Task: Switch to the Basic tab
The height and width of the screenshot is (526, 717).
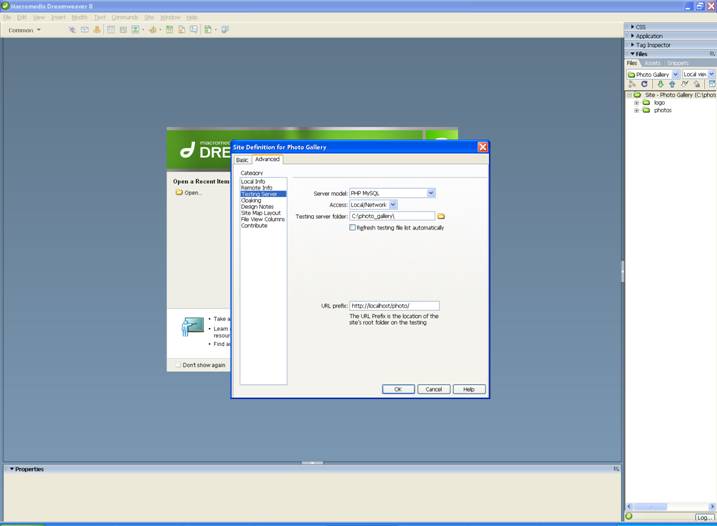Action: [242, 160]
